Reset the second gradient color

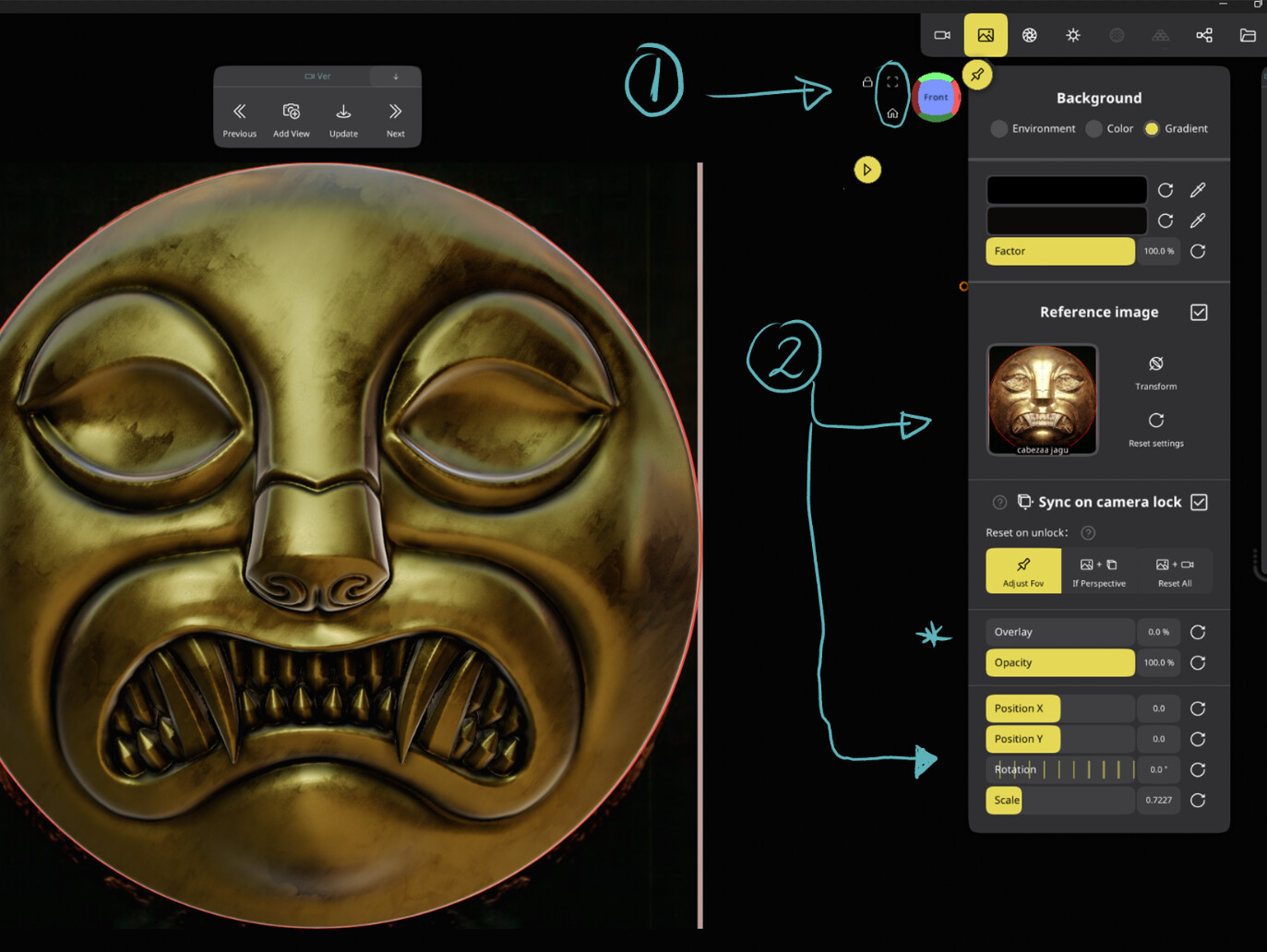pos(1165,220)
